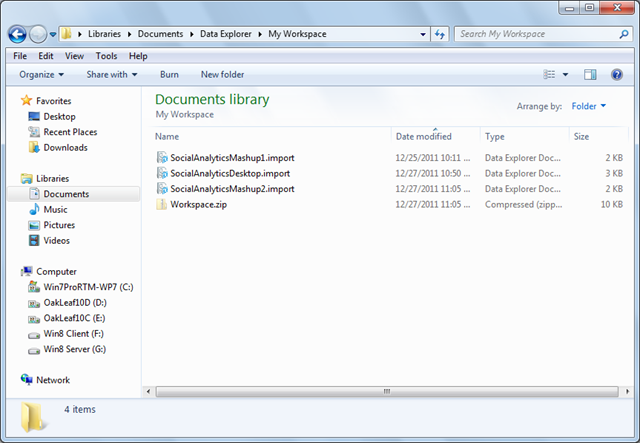Click the Favorites star icon
640x443 pixels.
click(x=27, y=100)
